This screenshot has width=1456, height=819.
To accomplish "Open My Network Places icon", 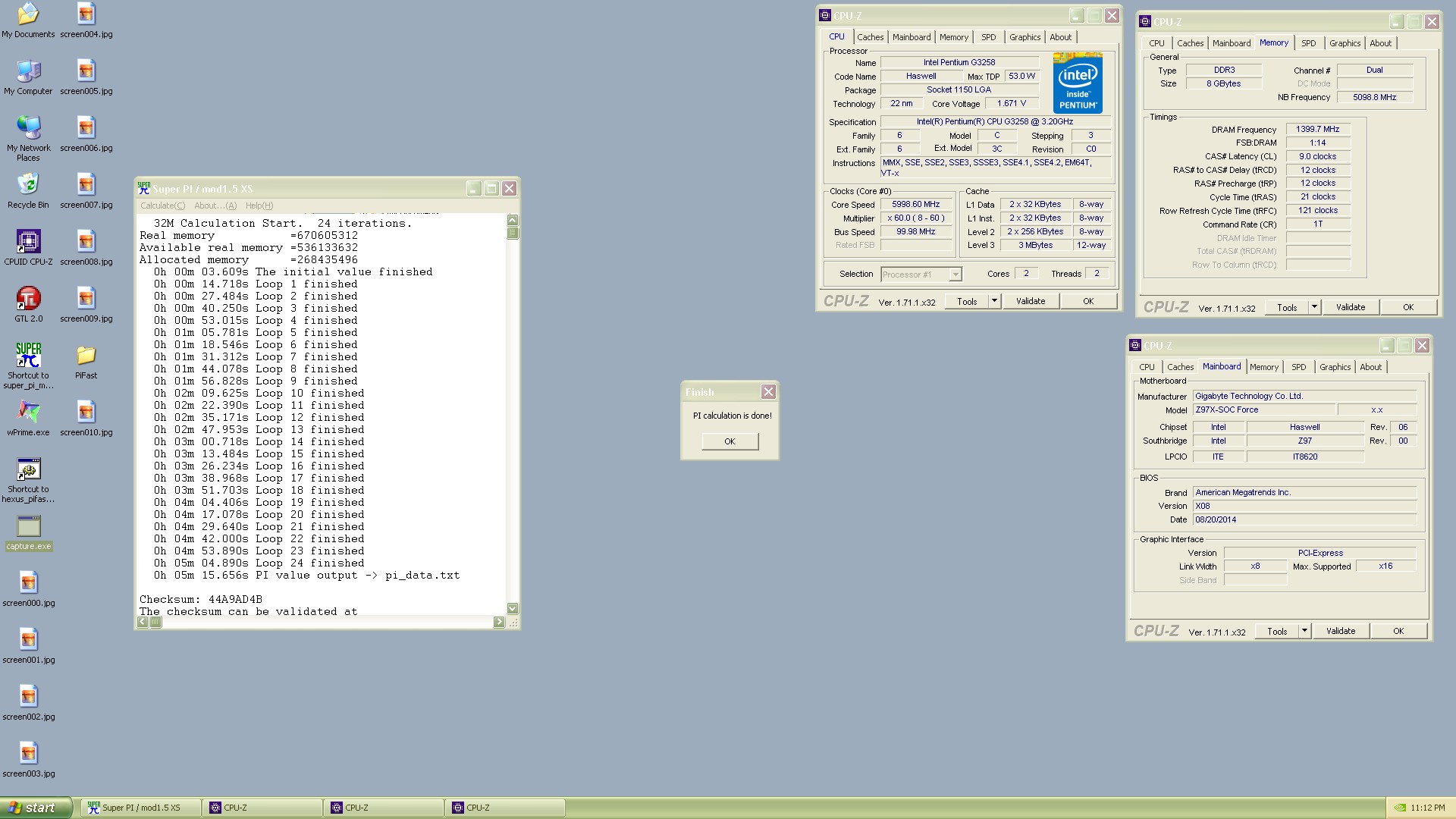I will click(x=28, y=139).
